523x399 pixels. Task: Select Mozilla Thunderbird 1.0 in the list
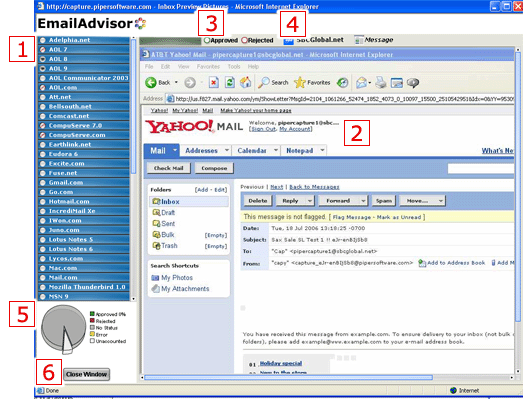click(83, 287)
